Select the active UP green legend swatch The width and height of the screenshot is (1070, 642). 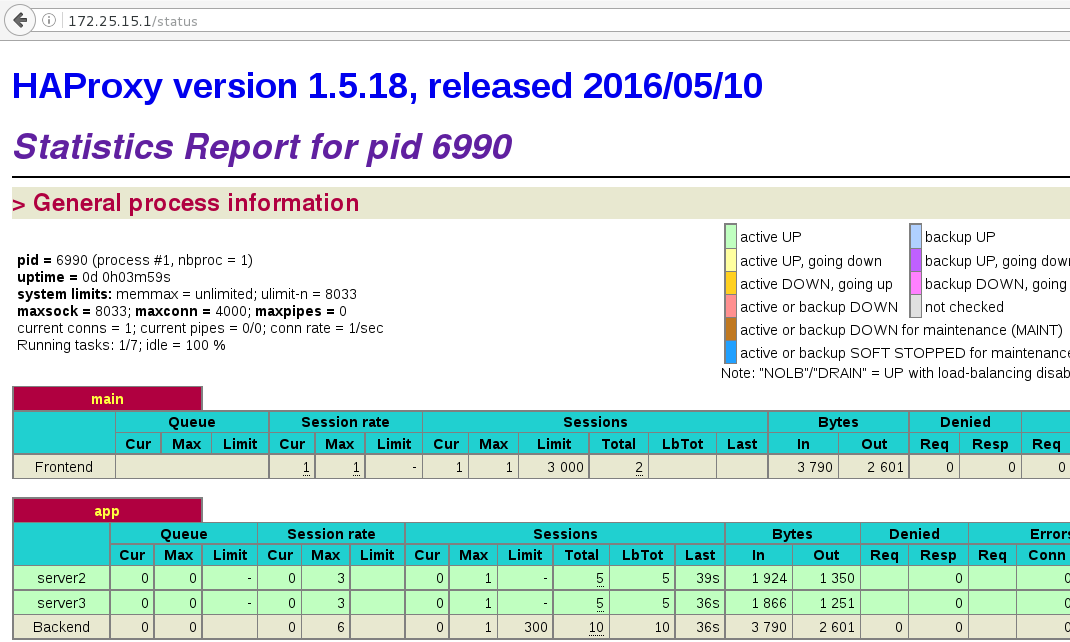(x=730, y=236)
